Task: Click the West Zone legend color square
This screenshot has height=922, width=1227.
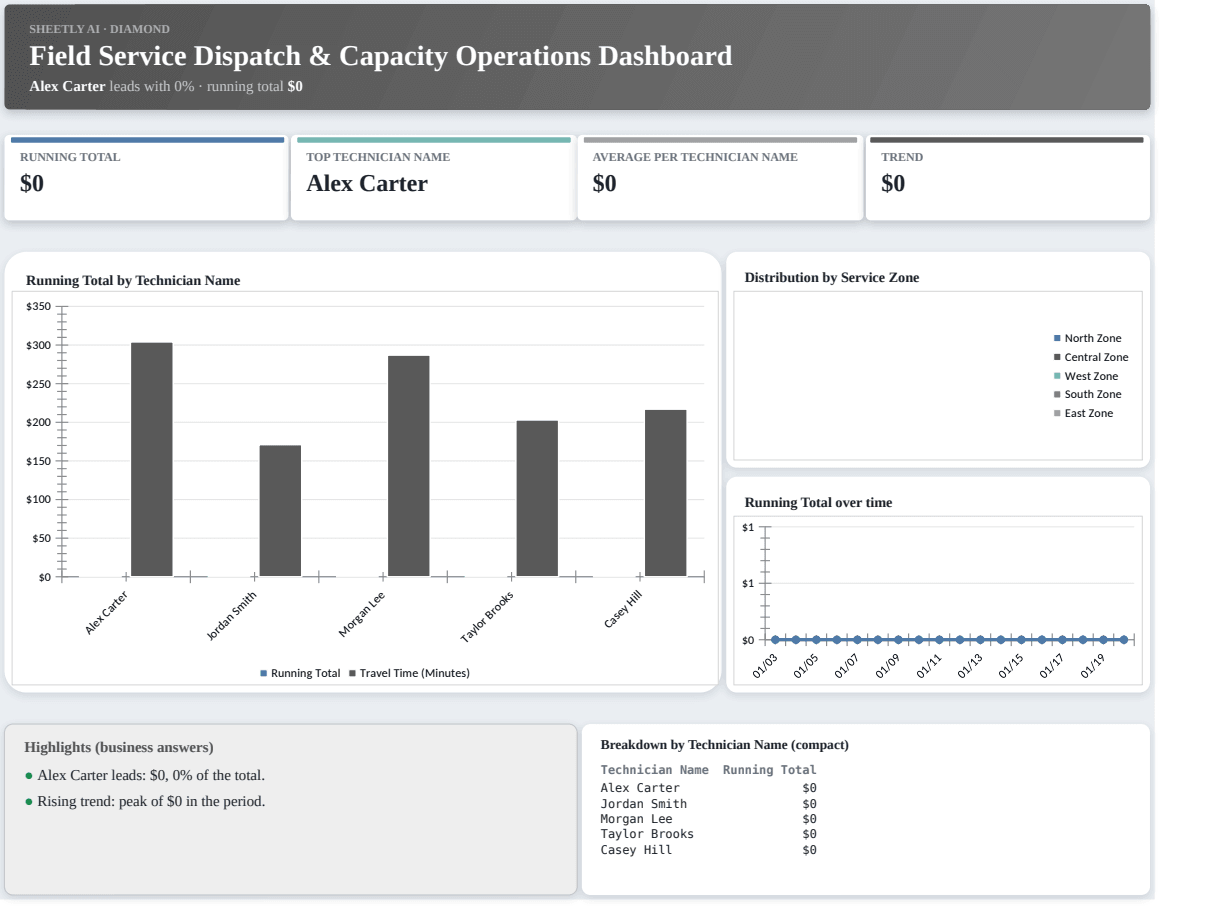Action: coord(1057,376)
